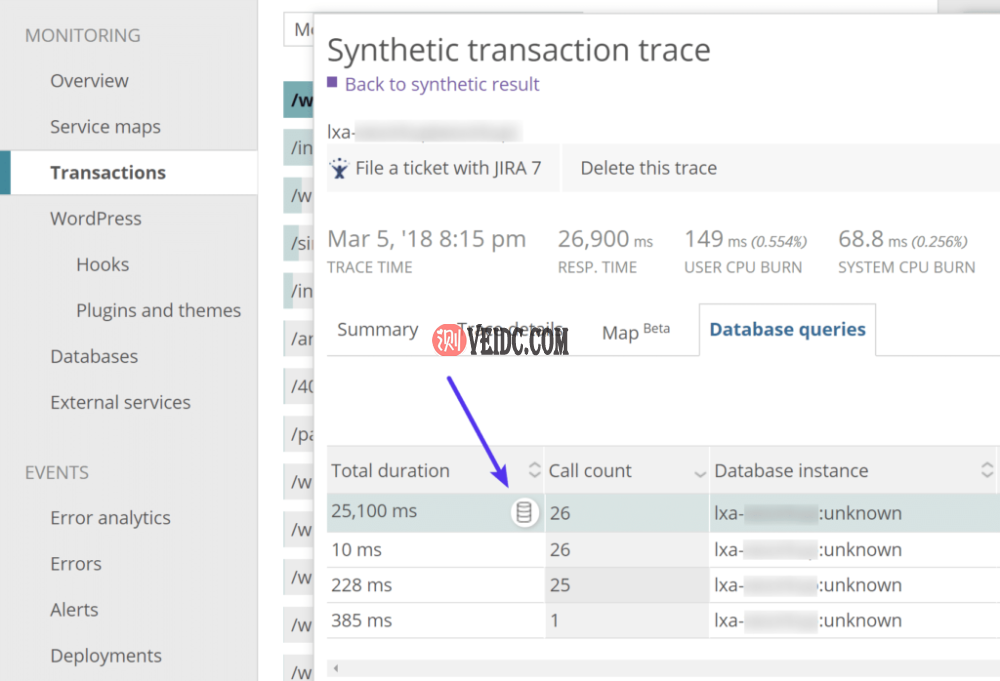Viewport: 1000px width, 681px height.
Task: Click the left arrow of the horizontal scrollbar
Action: [x=335, y=668]
